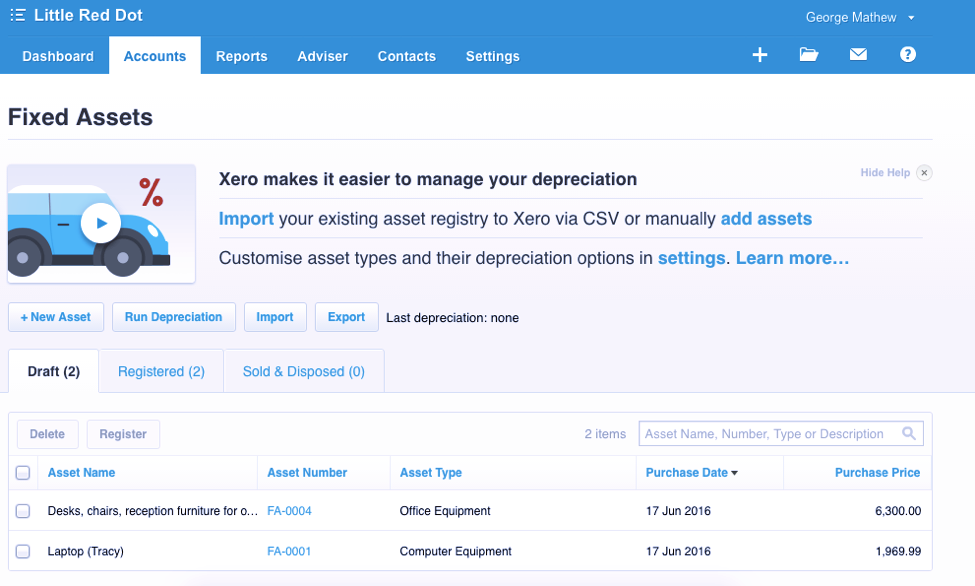The image size is (975, 586).
Task: Open the Settings menu
Action: 492,56
